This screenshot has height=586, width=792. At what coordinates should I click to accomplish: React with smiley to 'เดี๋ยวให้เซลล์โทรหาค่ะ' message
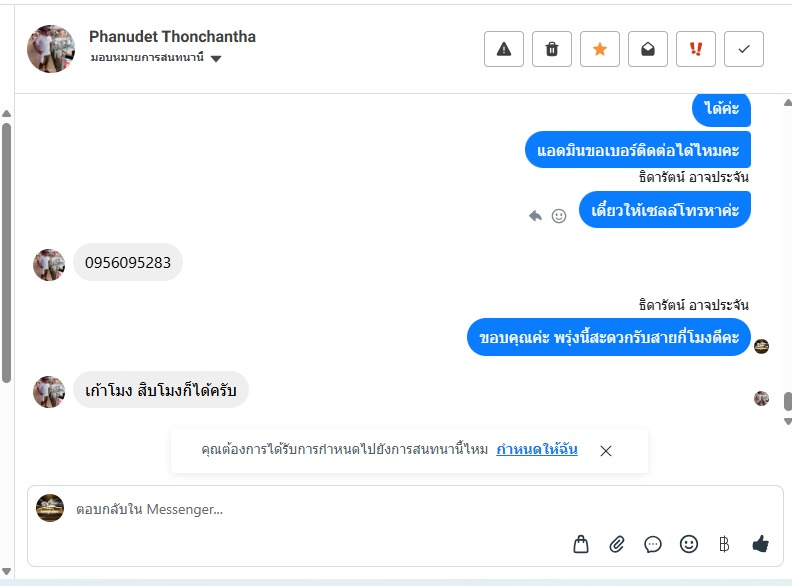pyautogui.click(x=559, y=215)
